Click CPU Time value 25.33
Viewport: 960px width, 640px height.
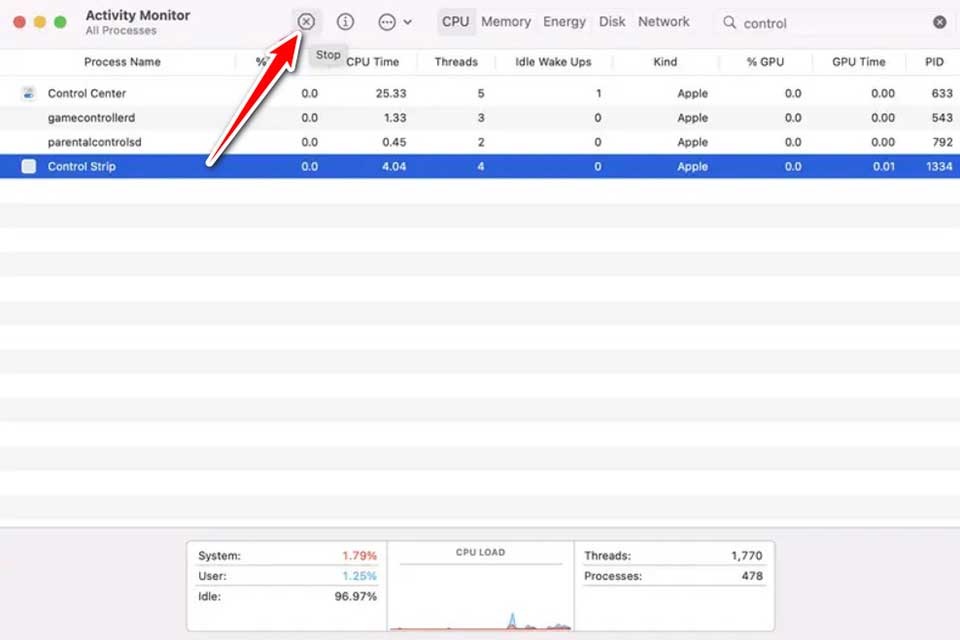(391, 93)
